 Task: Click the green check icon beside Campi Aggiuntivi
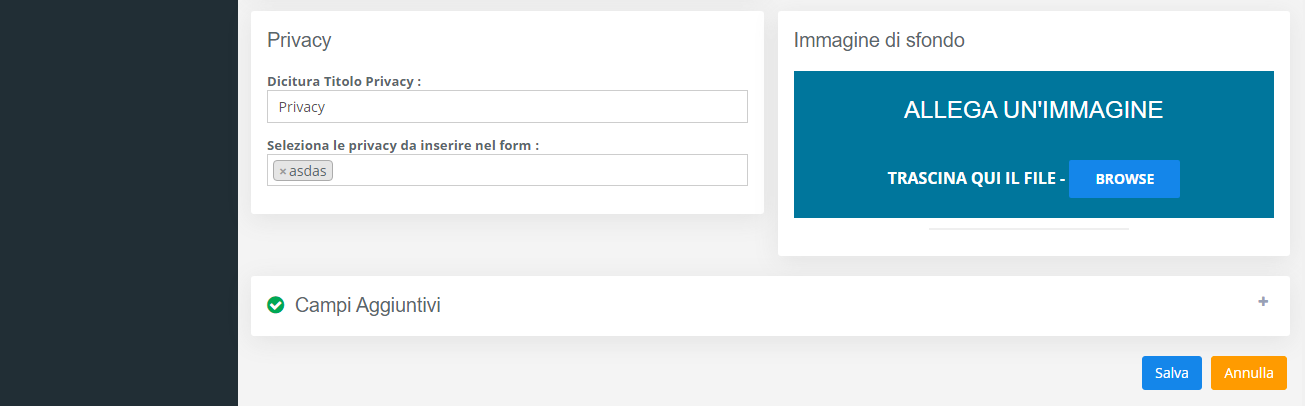coord(276,305)
